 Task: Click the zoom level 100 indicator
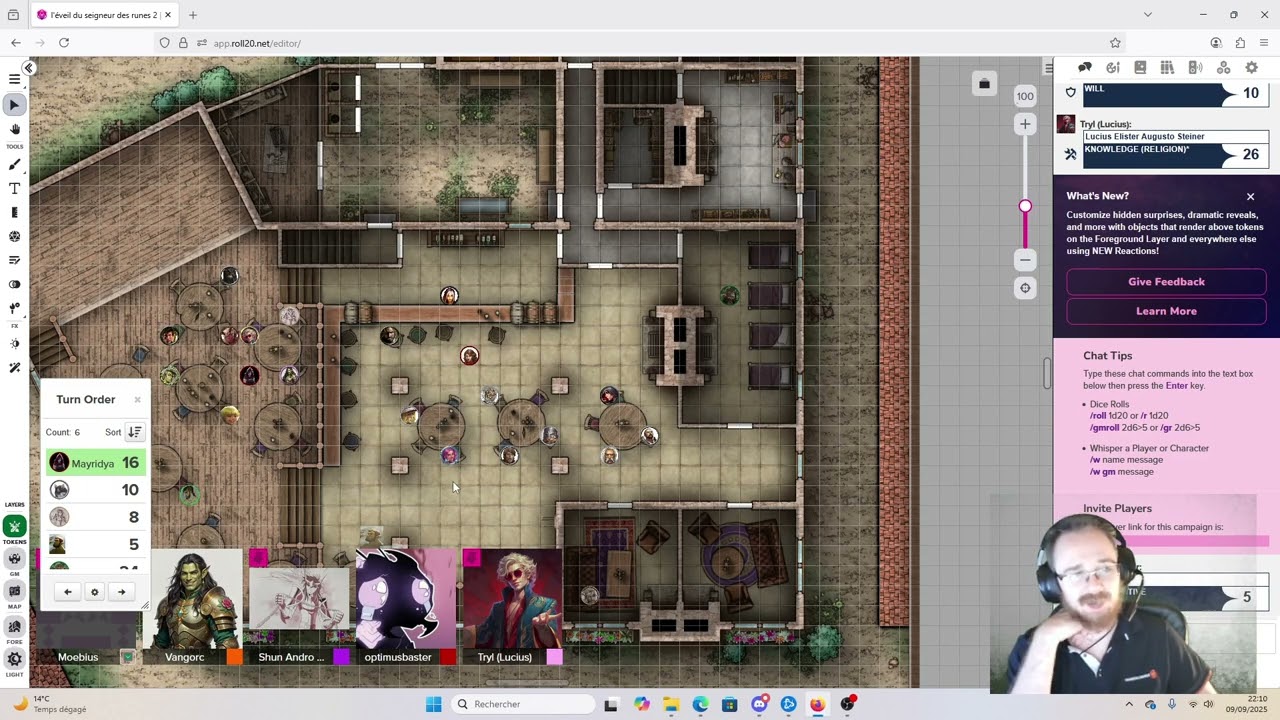point(1025,96)
